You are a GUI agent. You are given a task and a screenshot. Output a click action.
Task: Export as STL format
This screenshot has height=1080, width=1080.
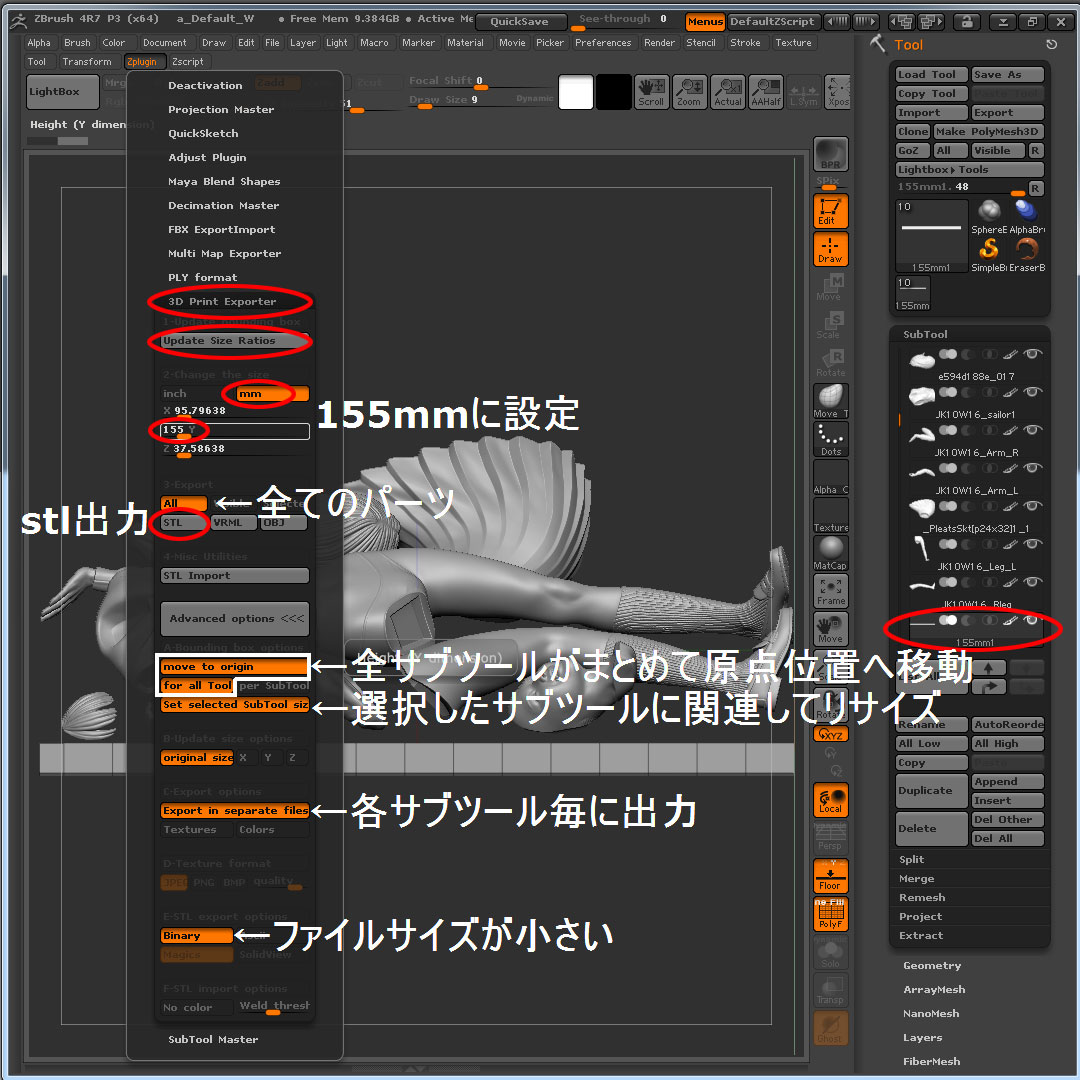[x=184, y=523]
